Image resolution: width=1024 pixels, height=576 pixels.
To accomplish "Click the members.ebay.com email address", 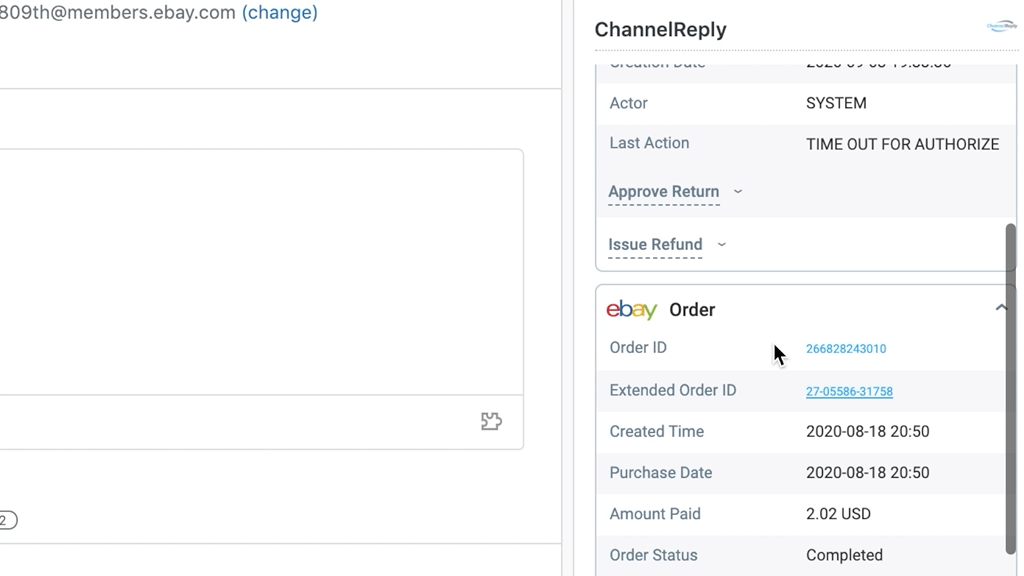I will click(118, 12).
